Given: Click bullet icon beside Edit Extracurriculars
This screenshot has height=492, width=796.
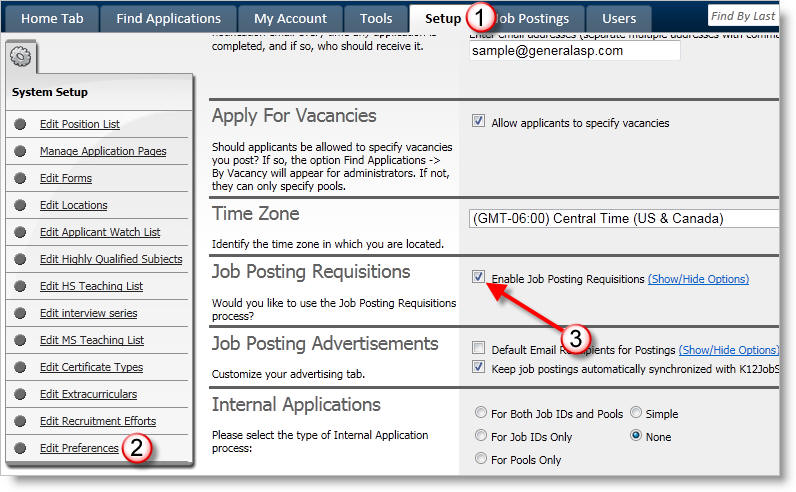Looking at the screenshot, I should click(20, 394).
